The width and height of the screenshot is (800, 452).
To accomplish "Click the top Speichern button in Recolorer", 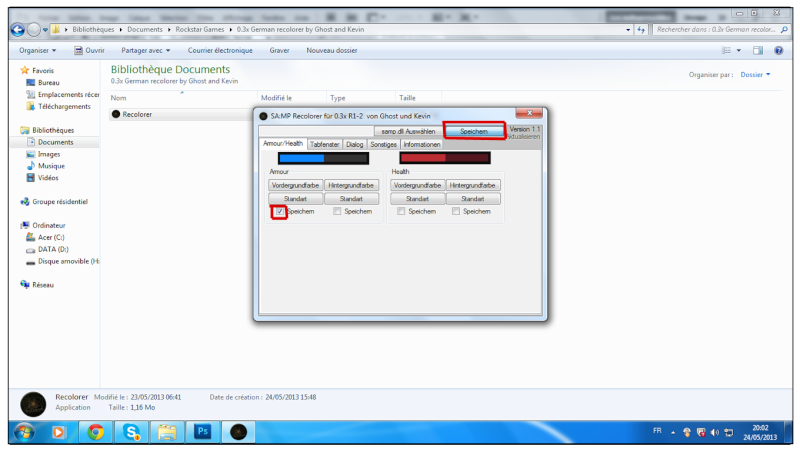I will coord(474,132).
